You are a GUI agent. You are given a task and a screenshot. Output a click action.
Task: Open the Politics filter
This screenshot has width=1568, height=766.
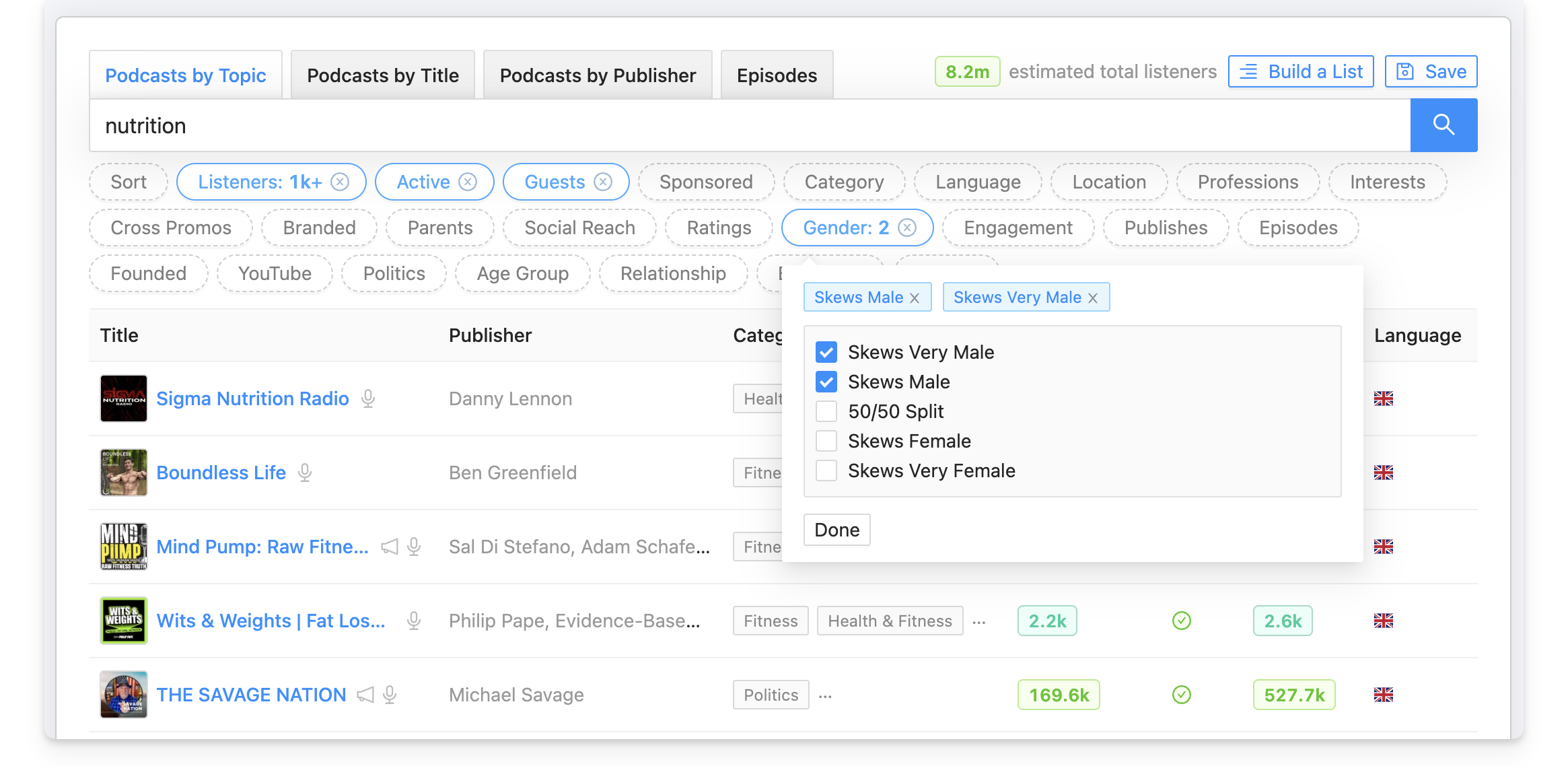pyautogui.click(x=394, y=274)
